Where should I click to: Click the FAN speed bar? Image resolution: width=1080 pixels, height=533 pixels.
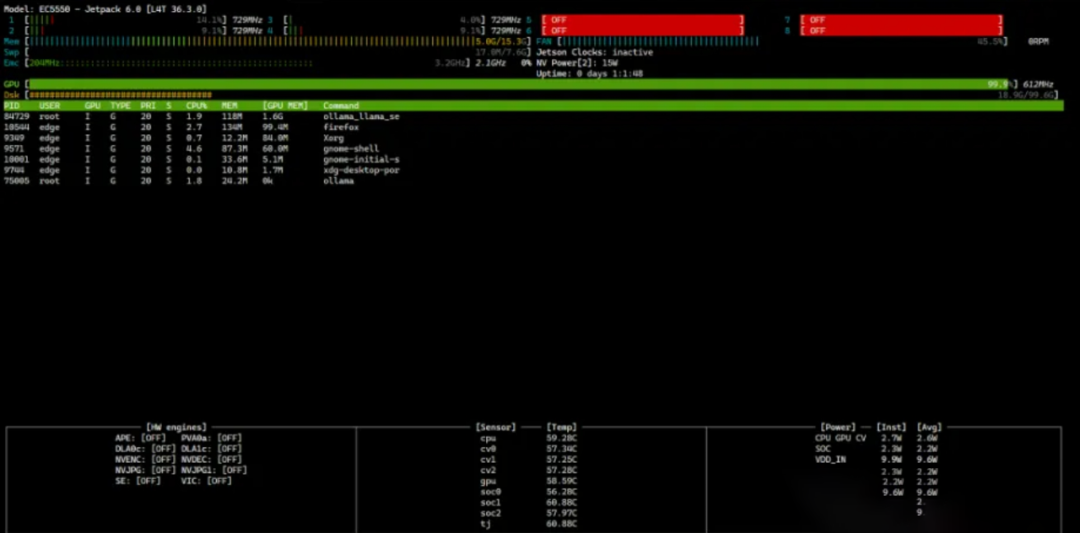point(782,42)
